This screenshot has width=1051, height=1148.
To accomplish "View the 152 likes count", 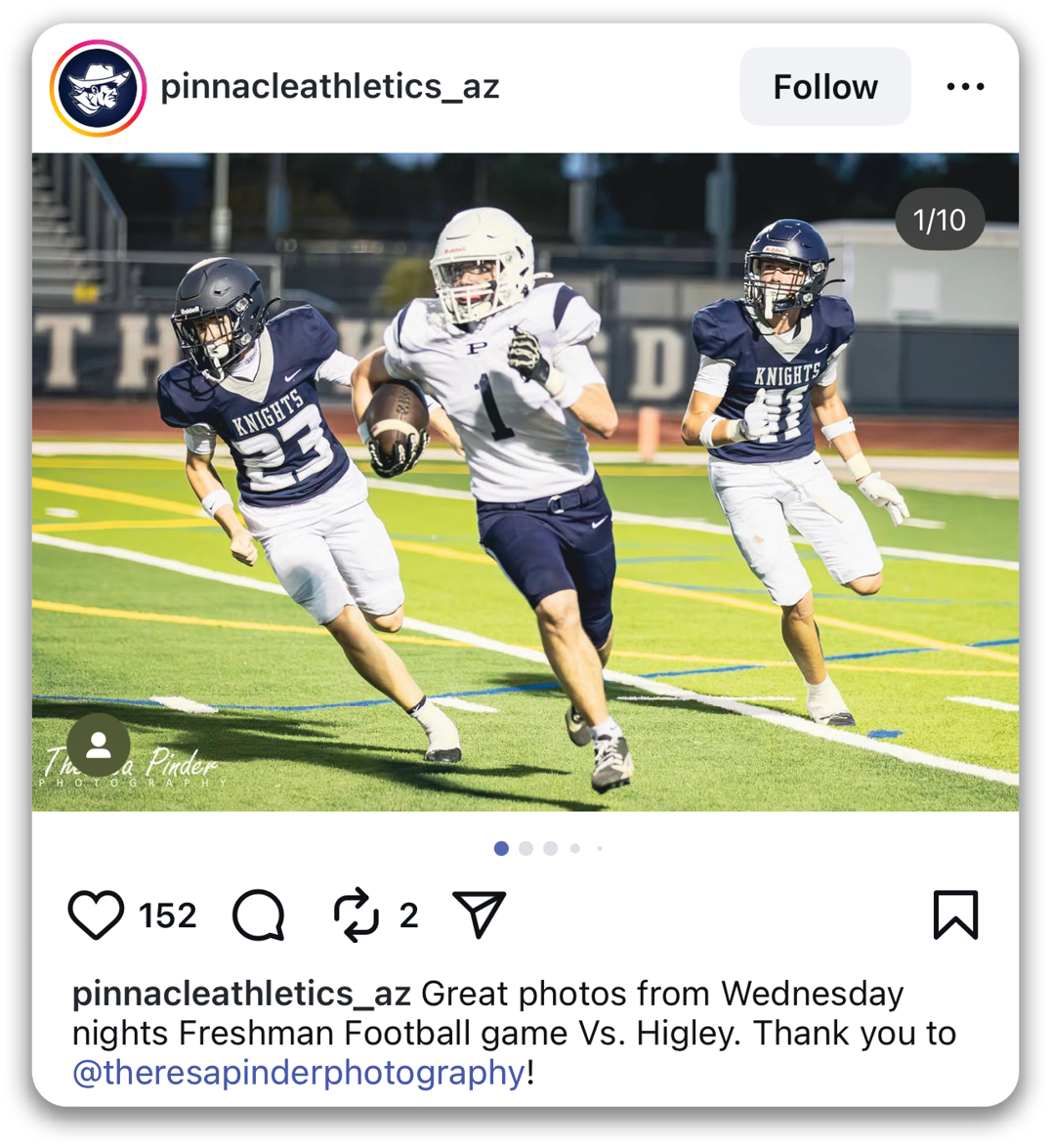I will tap(168, 915).
